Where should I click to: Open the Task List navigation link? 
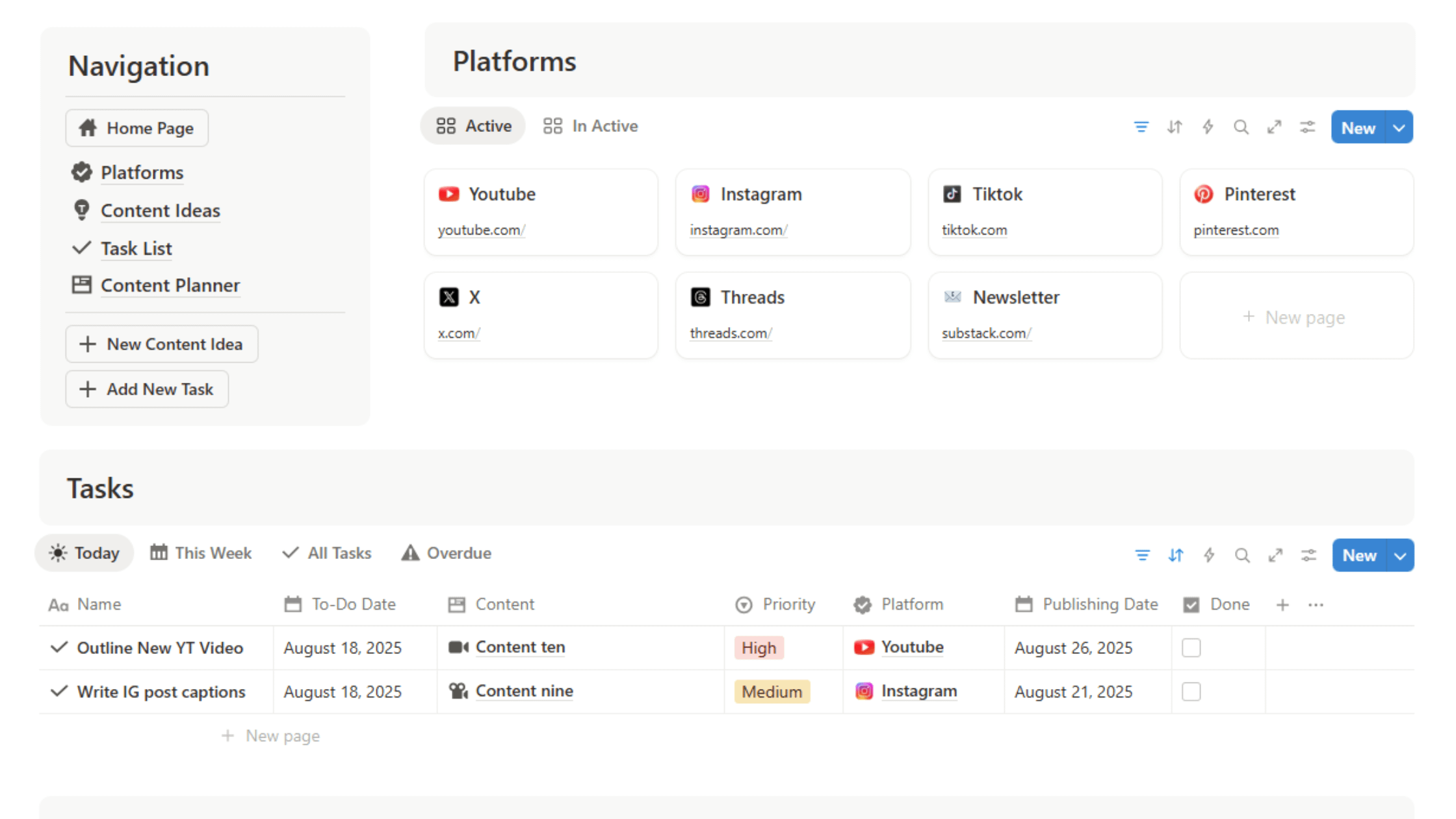point(136,248)
